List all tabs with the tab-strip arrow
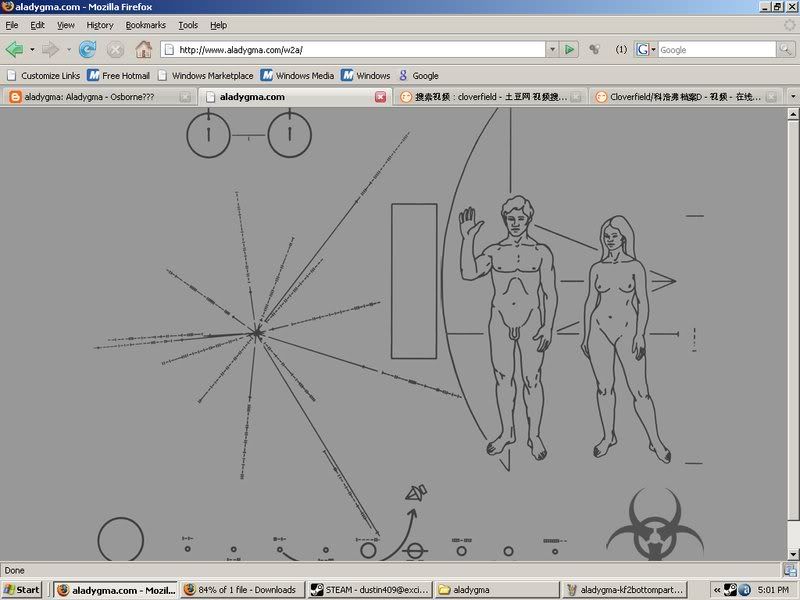The height and width of the screenshot is (600, 800). coord(792,97)
